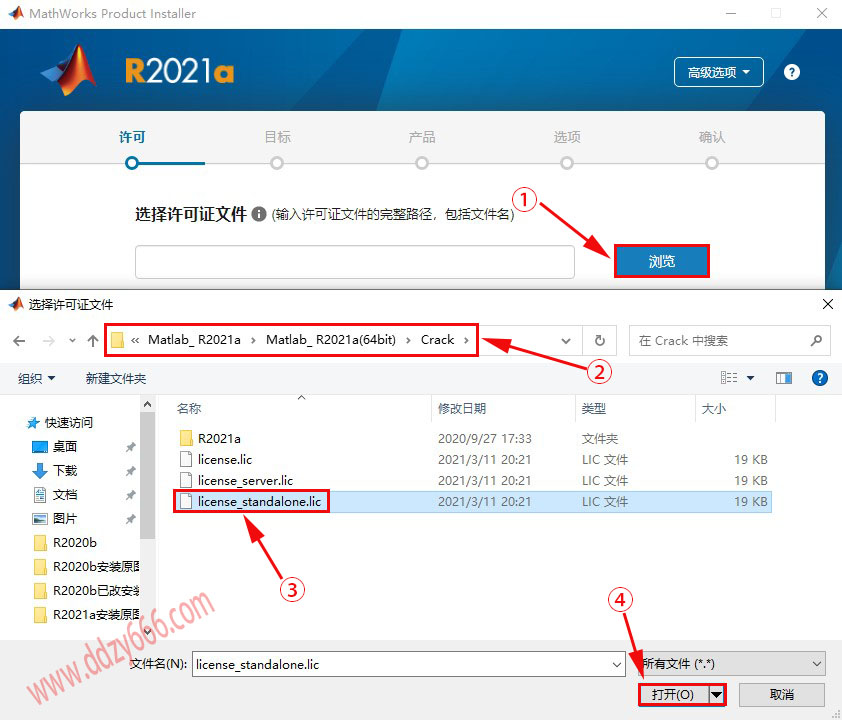
Task: Sort by 大小 column header
Action: tap(714, 409)
